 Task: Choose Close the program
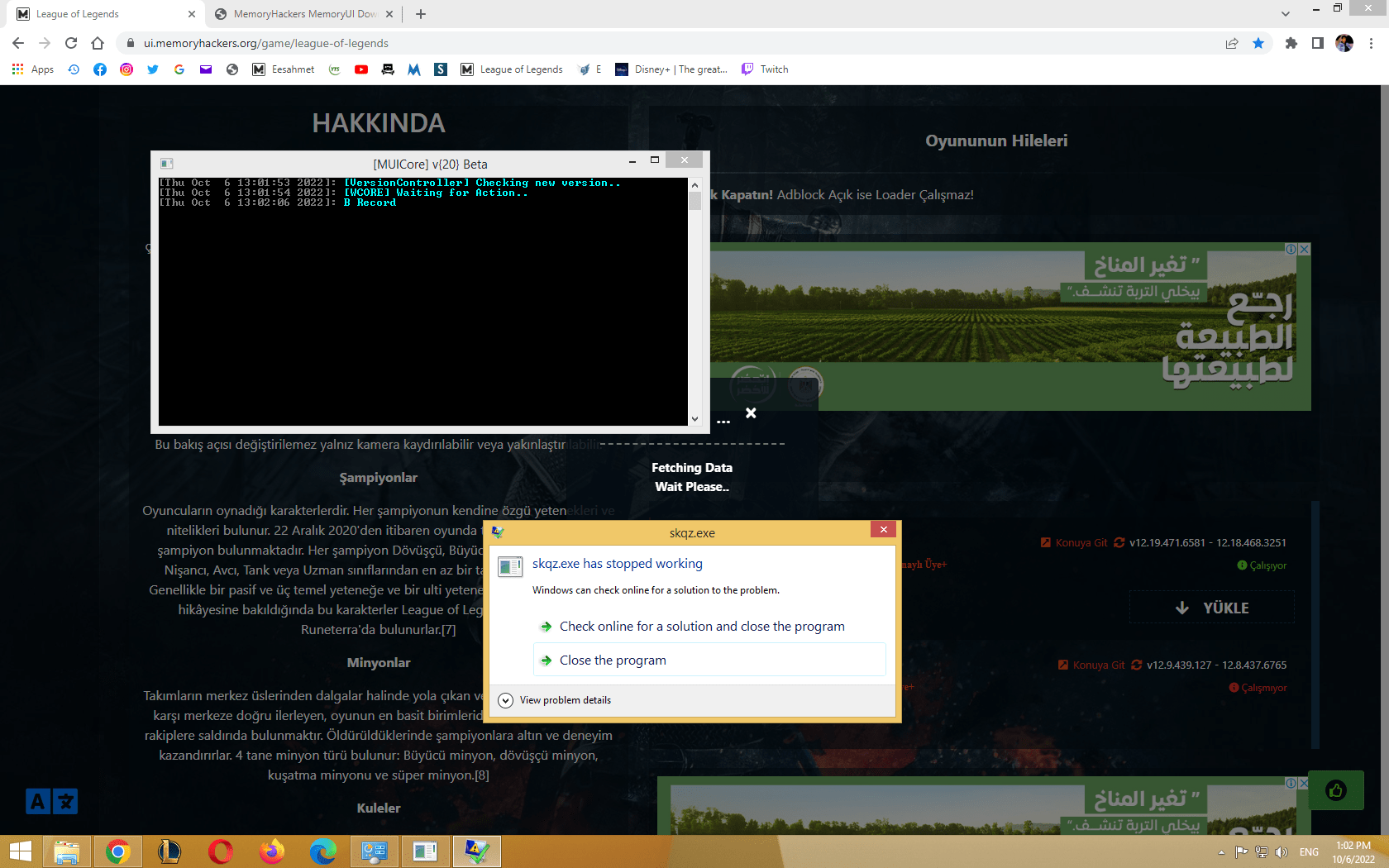(x=709, y=660)
